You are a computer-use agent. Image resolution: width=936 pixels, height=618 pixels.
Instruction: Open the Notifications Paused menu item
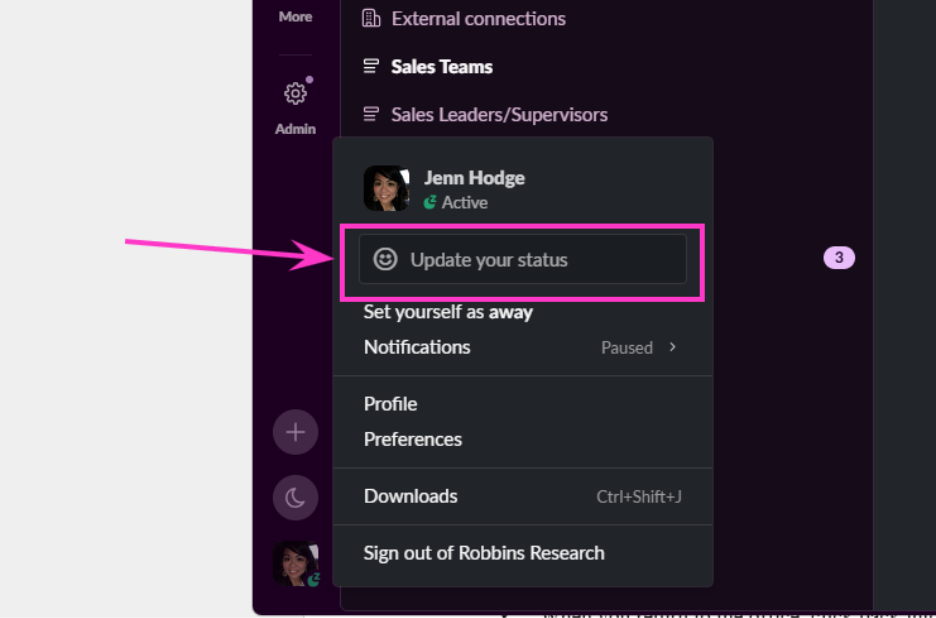(523, 347)
